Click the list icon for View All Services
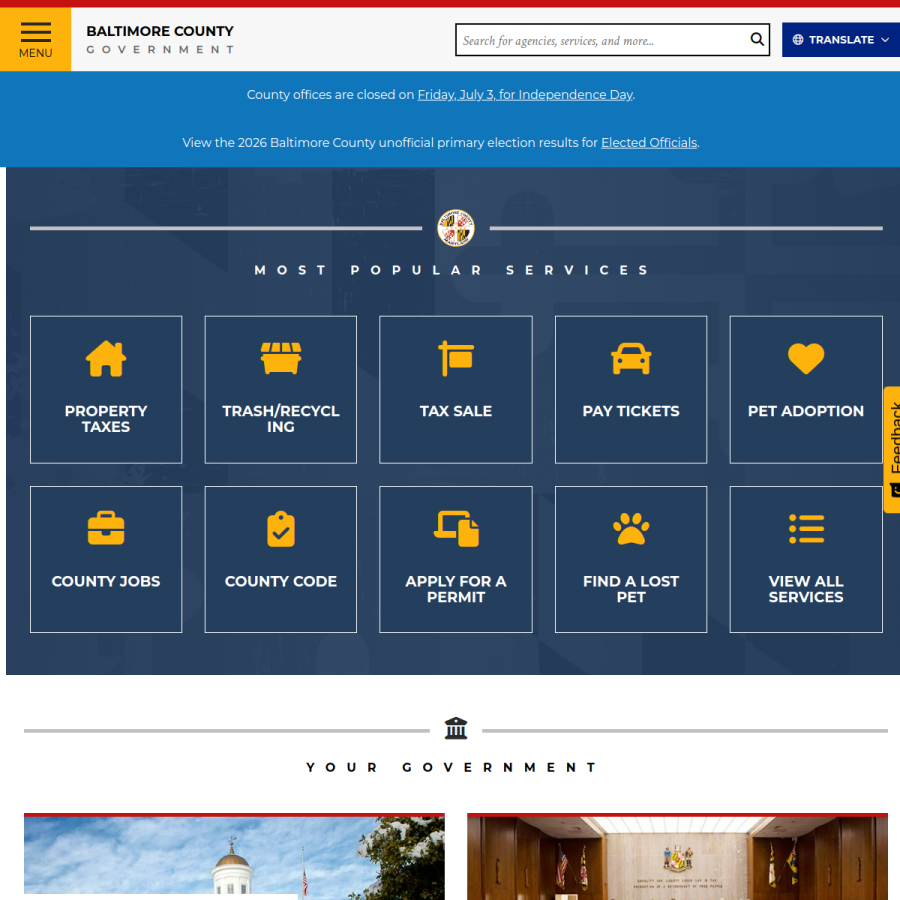This screenshot has width=900, height=900. point(806,529)
